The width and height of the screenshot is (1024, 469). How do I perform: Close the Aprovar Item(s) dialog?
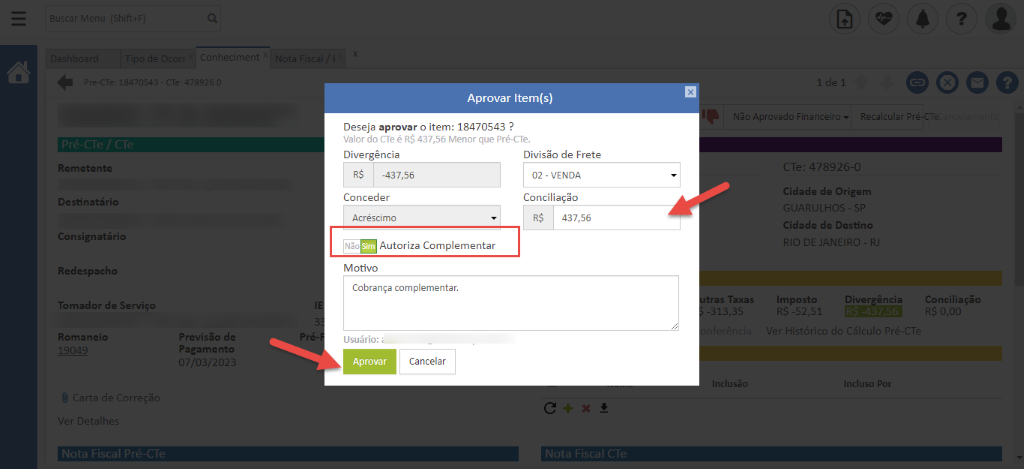[689, 92]
